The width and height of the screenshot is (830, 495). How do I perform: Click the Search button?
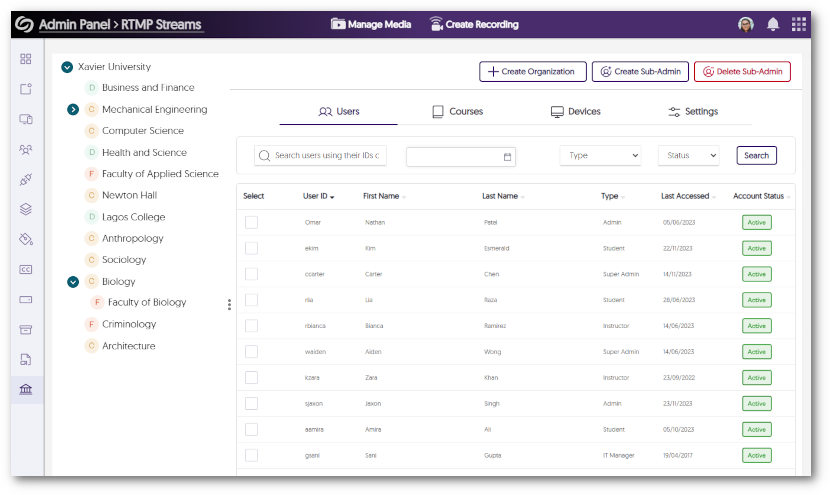[x=756, y=156]
